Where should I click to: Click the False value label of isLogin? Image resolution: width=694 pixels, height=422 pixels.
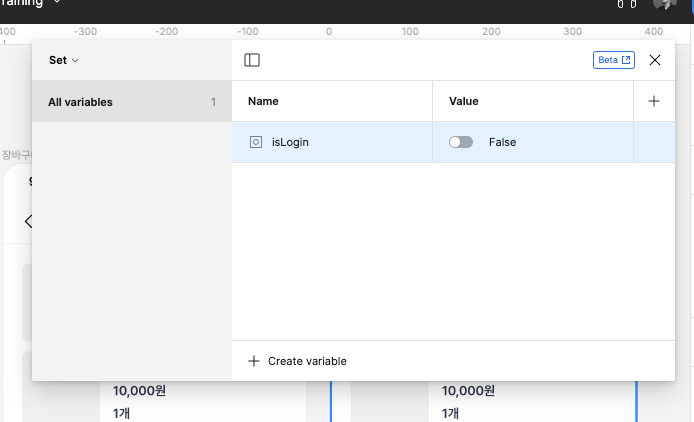[502, 142]
